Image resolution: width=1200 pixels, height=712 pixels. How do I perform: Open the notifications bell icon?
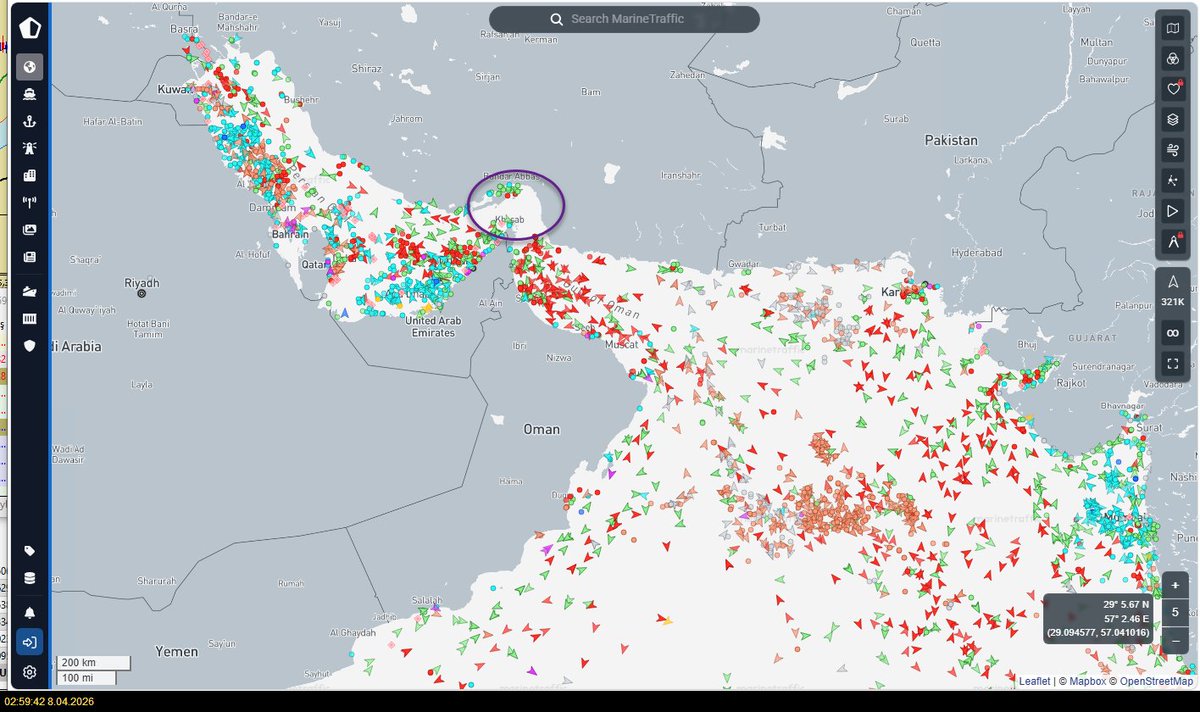[x=29, y=612]
